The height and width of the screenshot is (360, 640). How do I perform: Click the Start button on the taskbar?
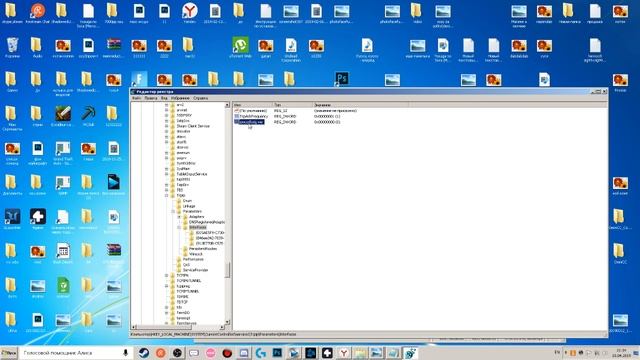[x=9, y=353]
